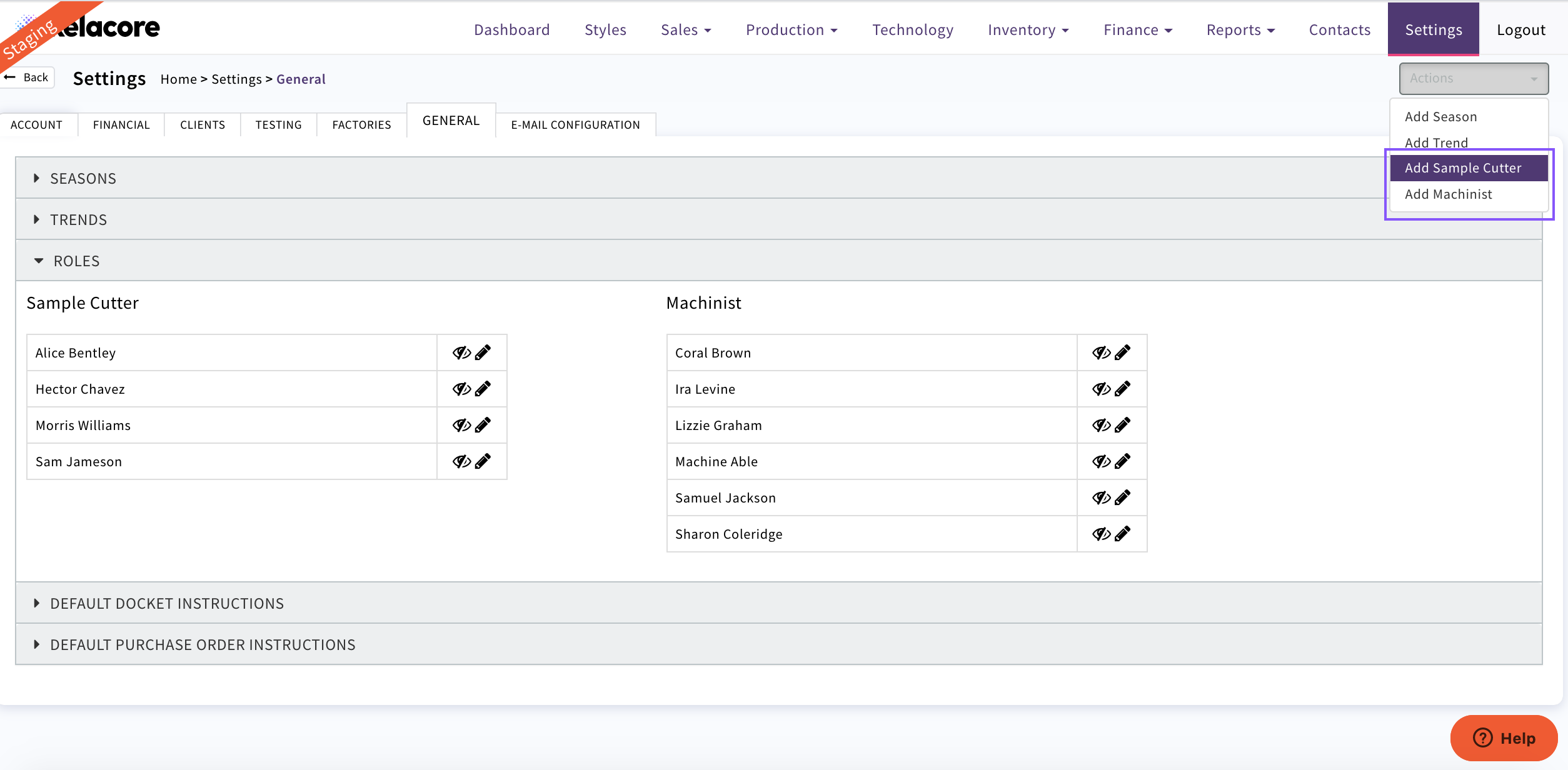Collapse the Roles section
The height and width of the screenshot is (770, 1568).
click(x=76, y=261)
